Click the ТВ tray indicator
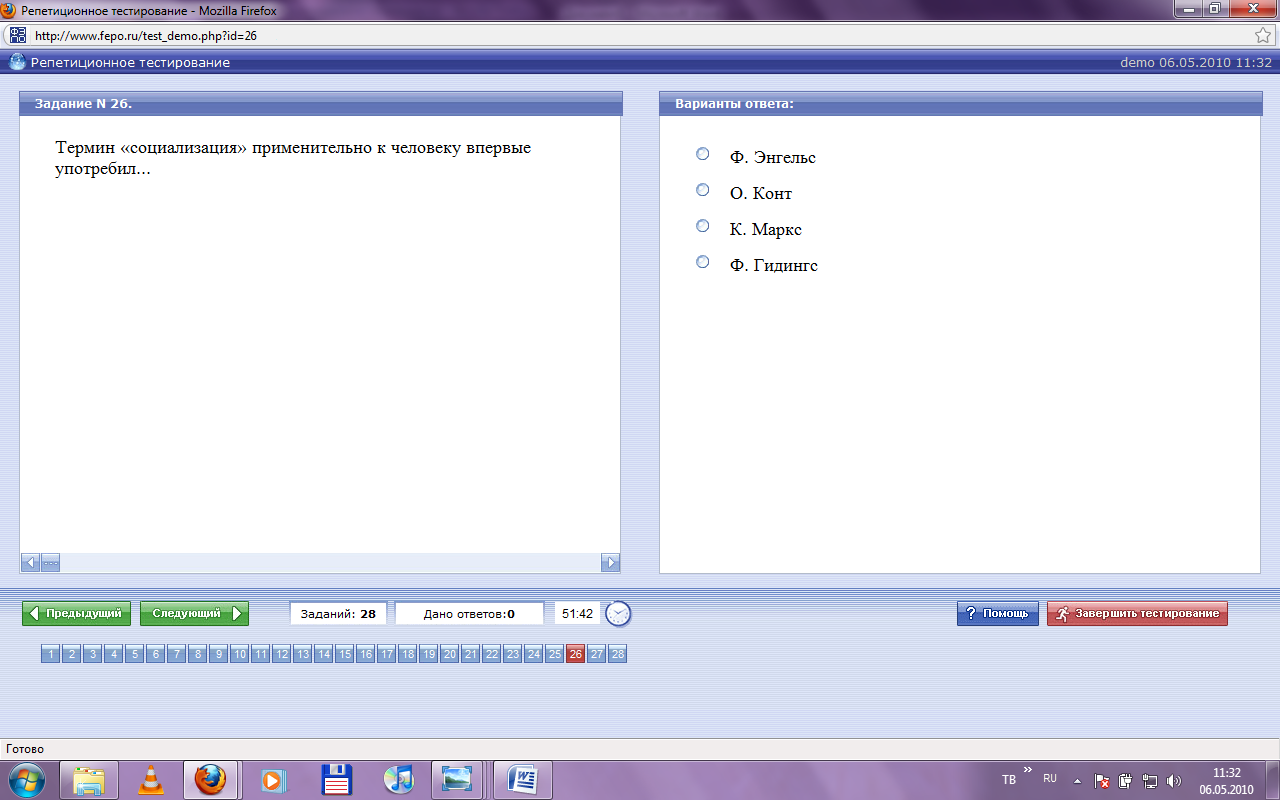1280x800 pixels. (x=1009, y=779)
